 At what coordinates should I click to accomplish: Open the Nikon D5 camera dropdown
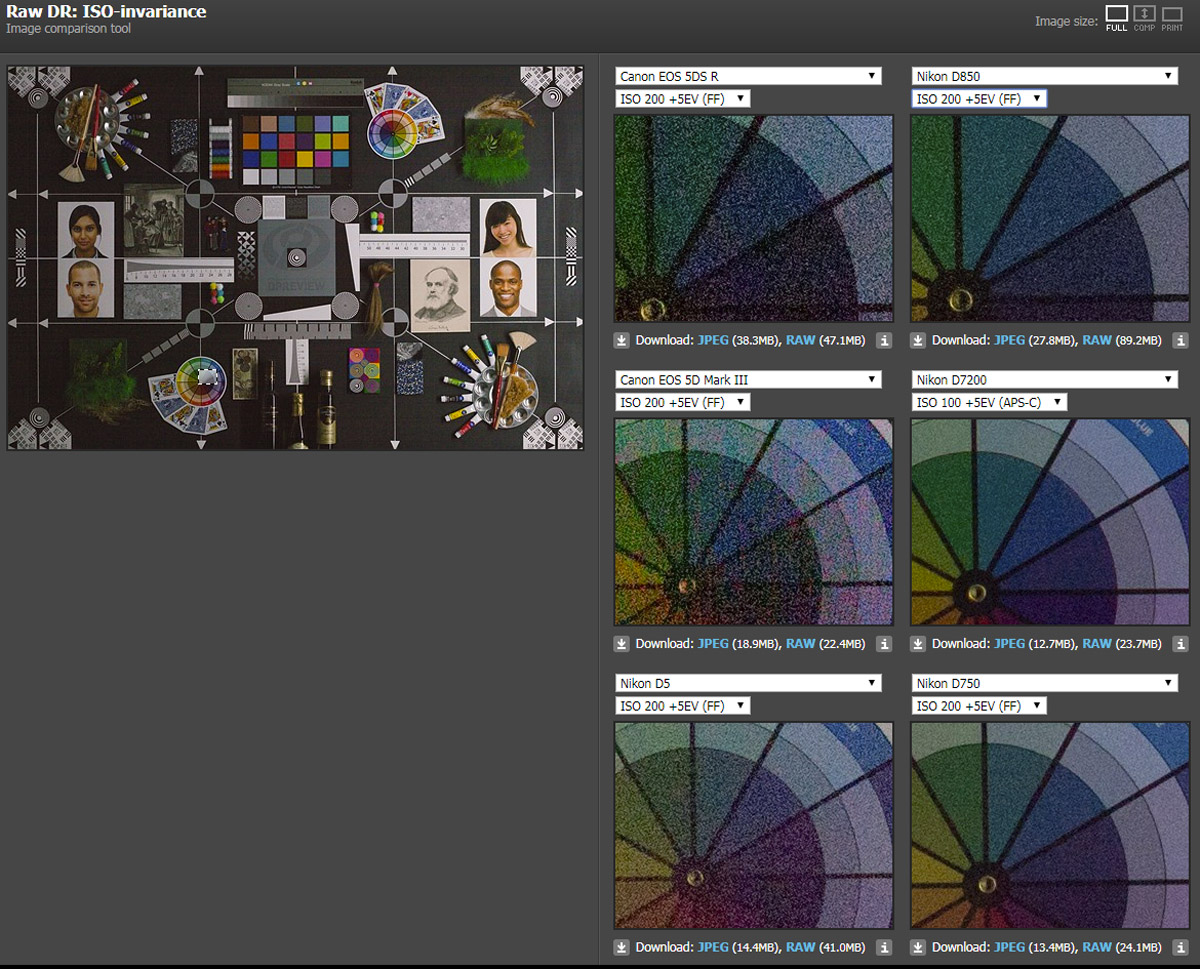(748, 683)
